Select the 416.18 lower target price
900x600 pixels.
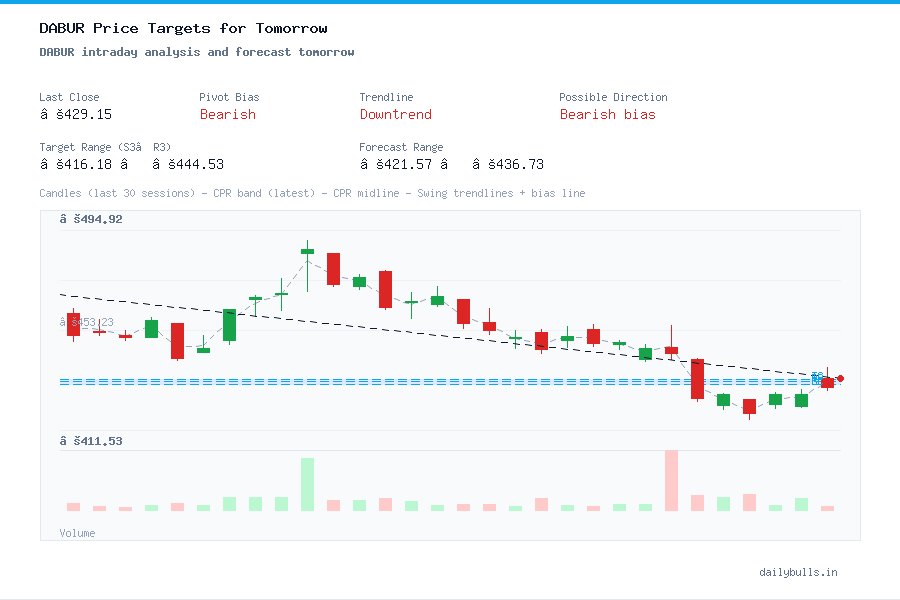point(76,164)
